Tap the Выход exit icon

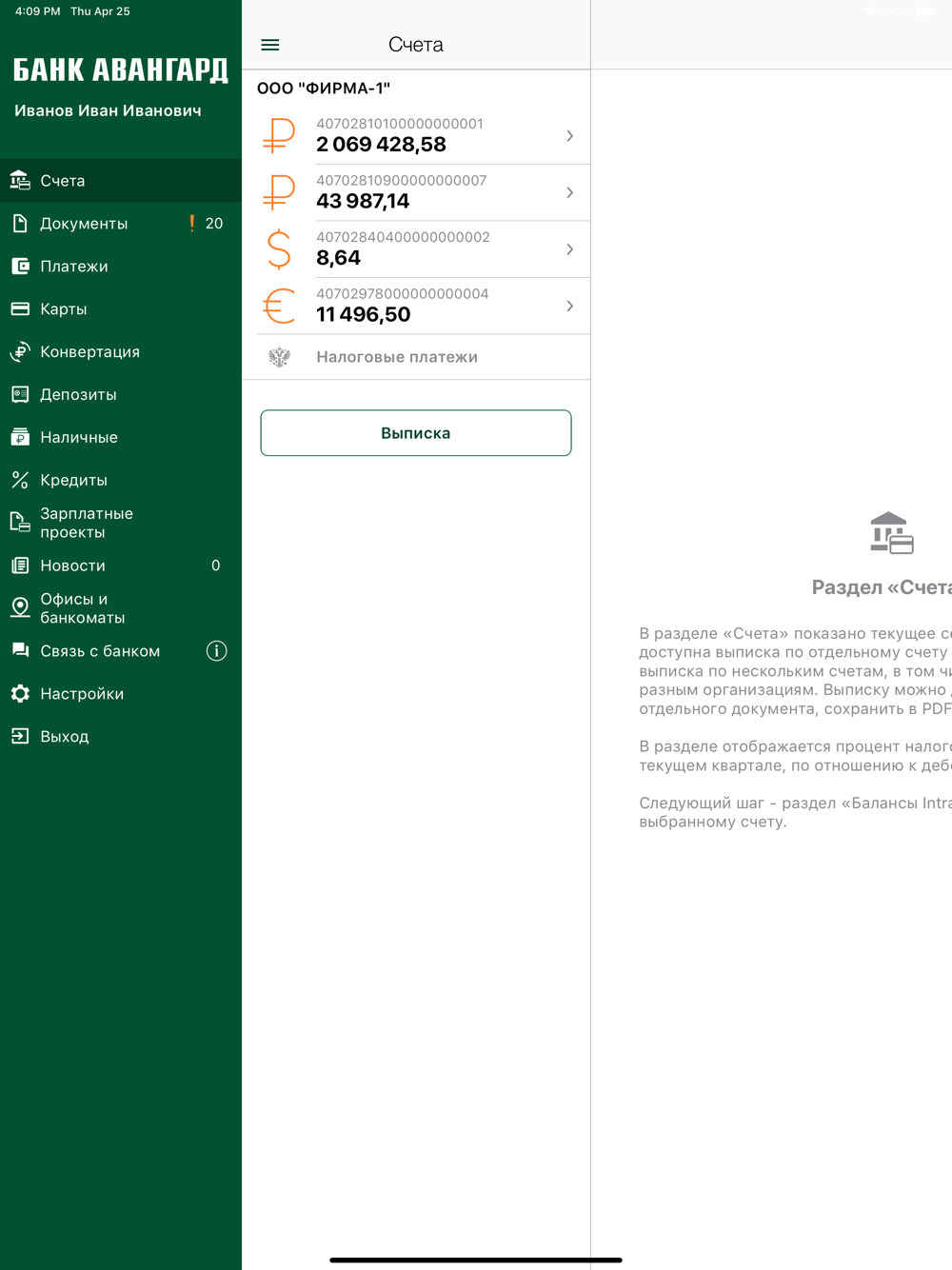(x=20, y=736)
